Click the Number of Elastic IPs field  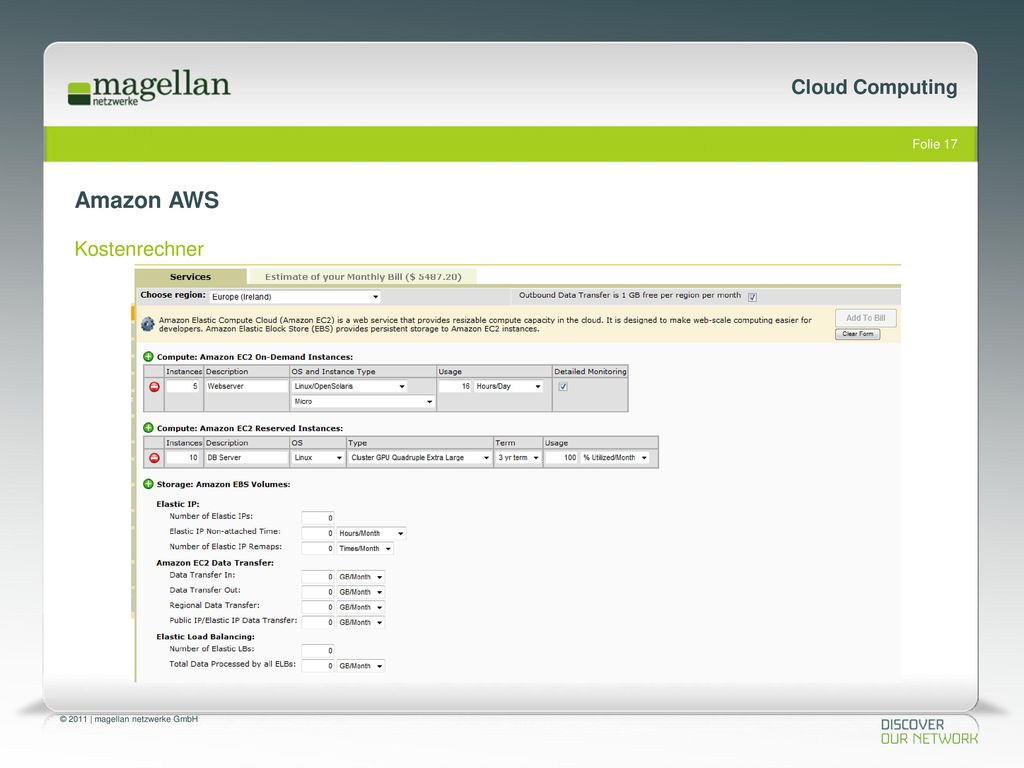click(318, 518)
